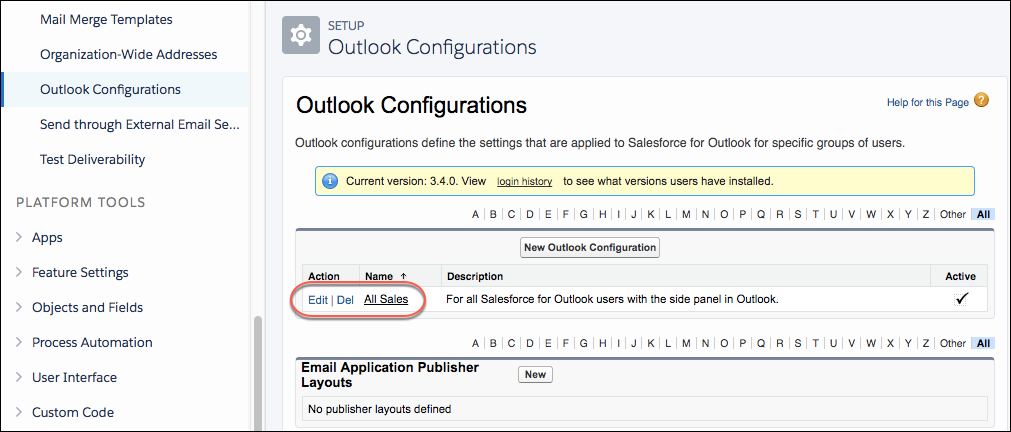Click the All Sales description text
Image resolution: width=1011 pixels, height=432 pixels.
pyautogui.click(x=613, y=299)
